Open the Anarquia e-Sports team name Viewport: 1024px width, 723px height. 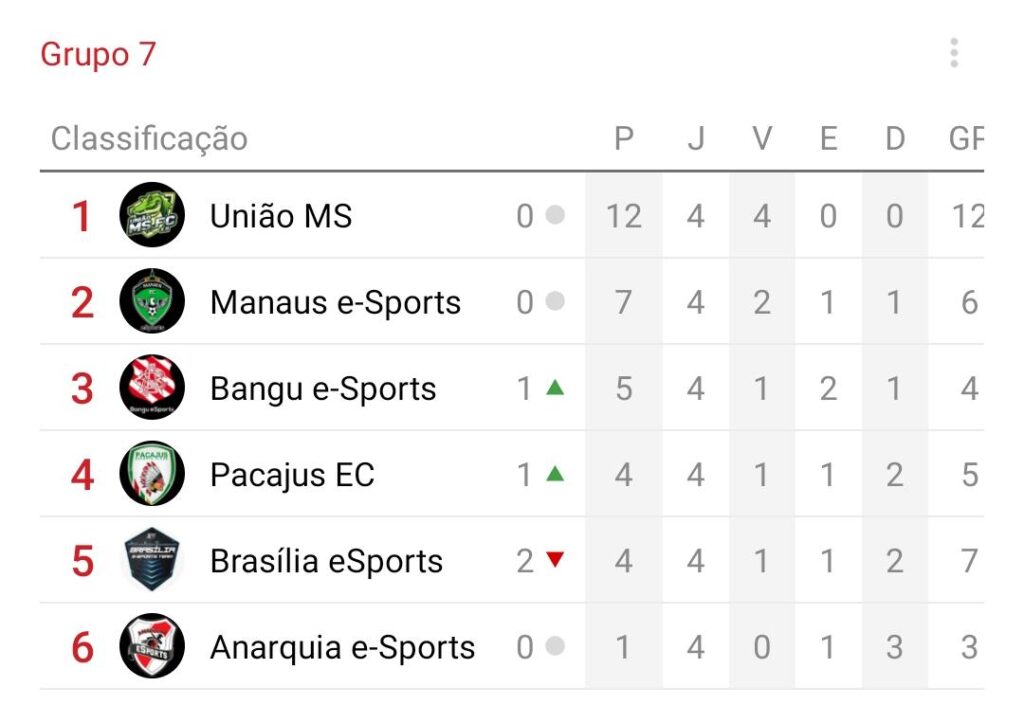pyautogui.click(x=342, y=648)
